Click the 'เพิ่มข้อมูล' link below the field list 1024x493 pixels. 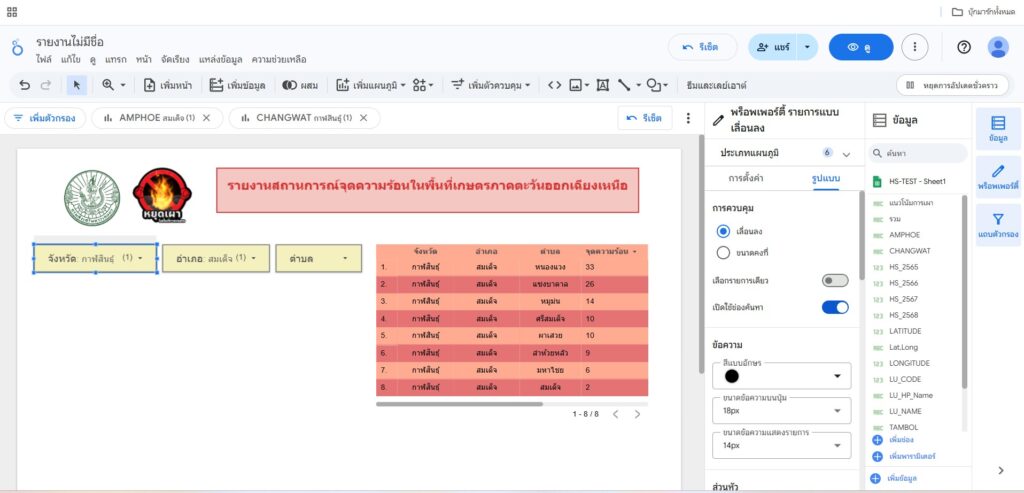click(901, 479)
